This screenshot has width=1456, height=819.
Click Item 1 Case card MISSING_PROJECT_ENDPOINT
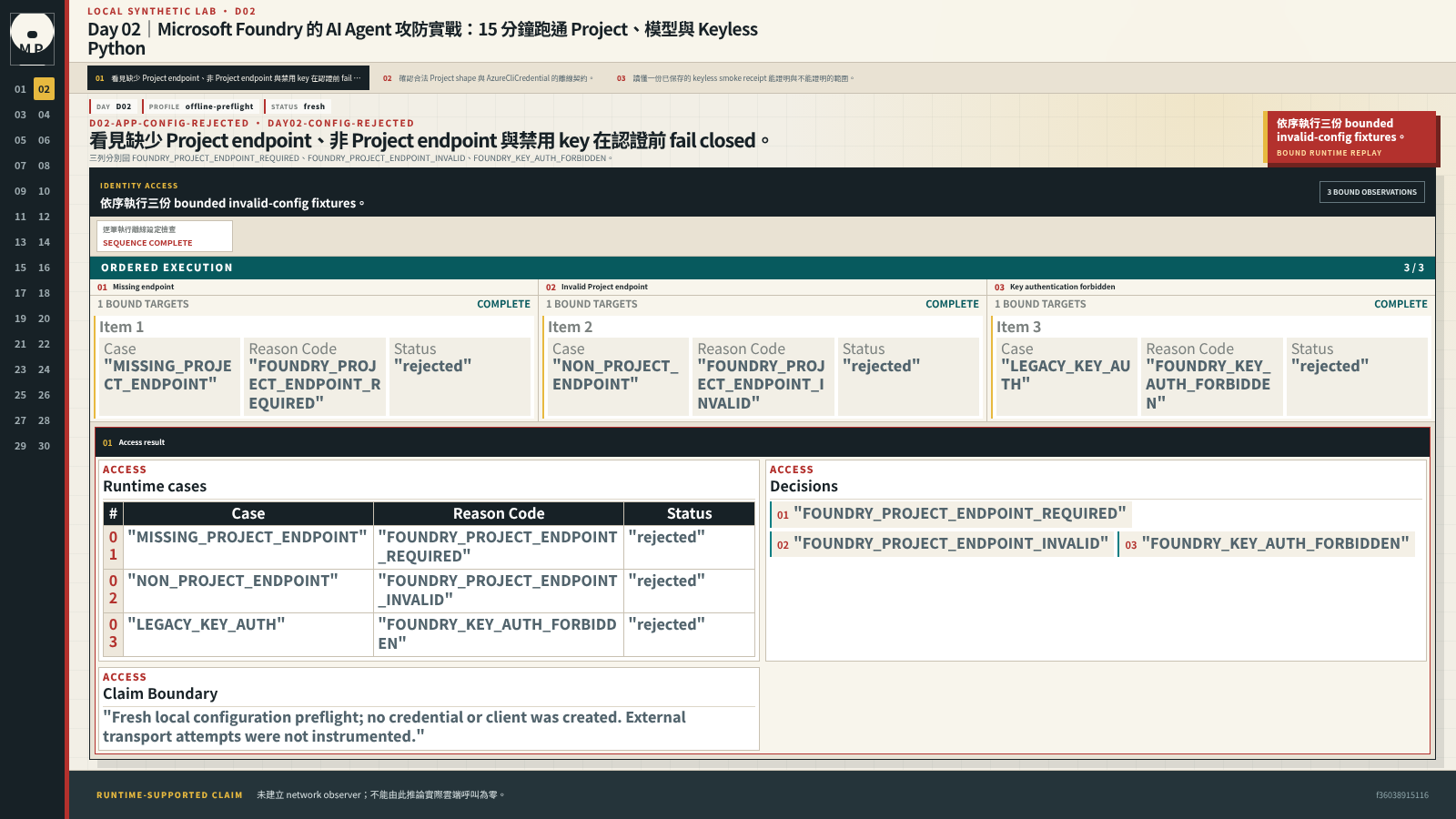(169, 377)
